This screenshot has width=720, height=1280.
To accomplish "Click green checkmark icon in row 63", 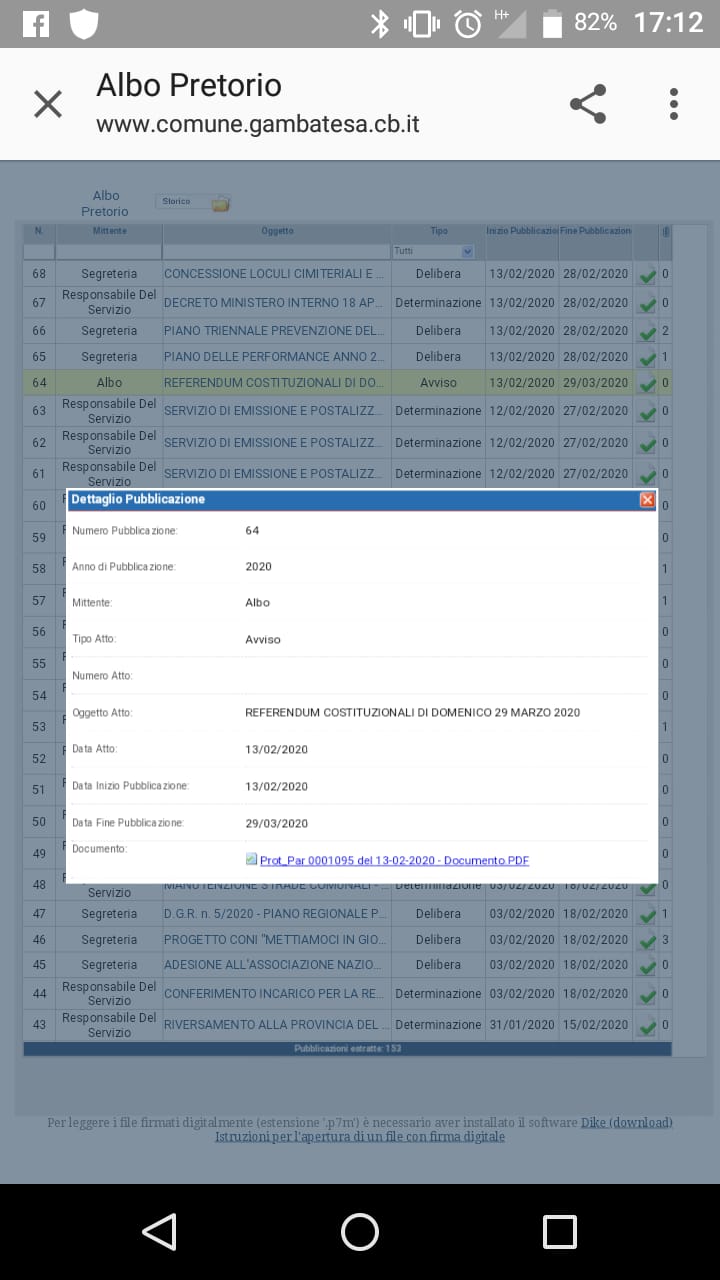I will coord(647,411).
